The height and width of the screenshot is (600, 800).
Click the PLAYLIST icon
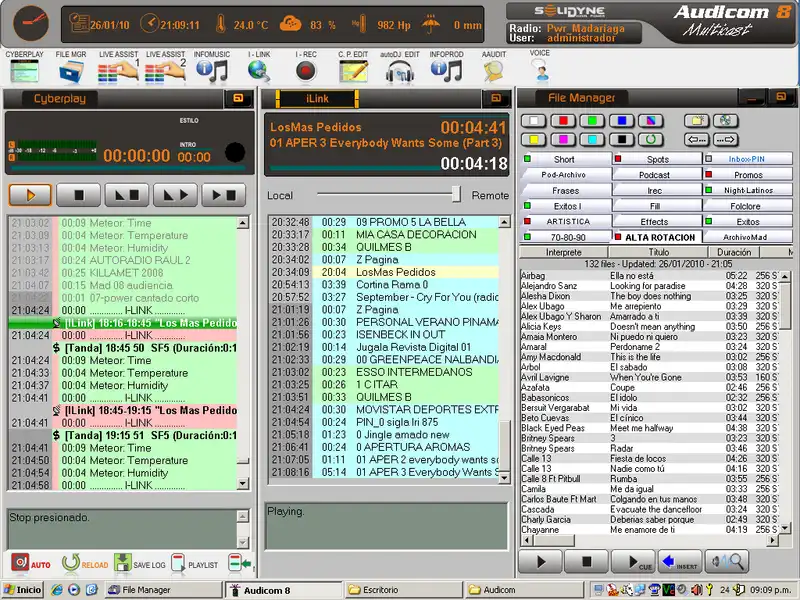tap(194, 563)
